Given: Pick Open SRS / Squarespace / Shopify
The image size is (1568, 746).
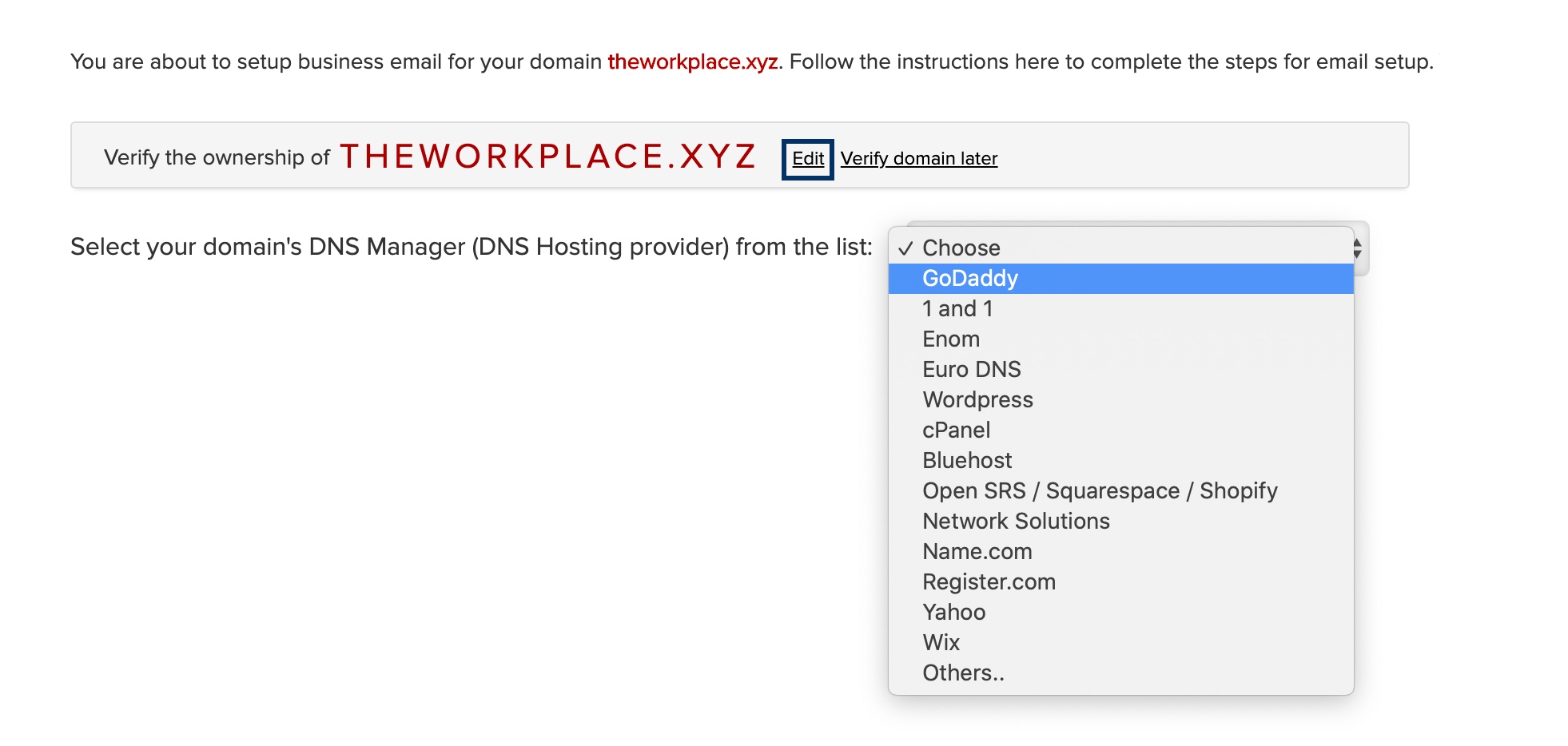Looking at the screenshot, I should pyautogui.click(x=1120, y=490).
